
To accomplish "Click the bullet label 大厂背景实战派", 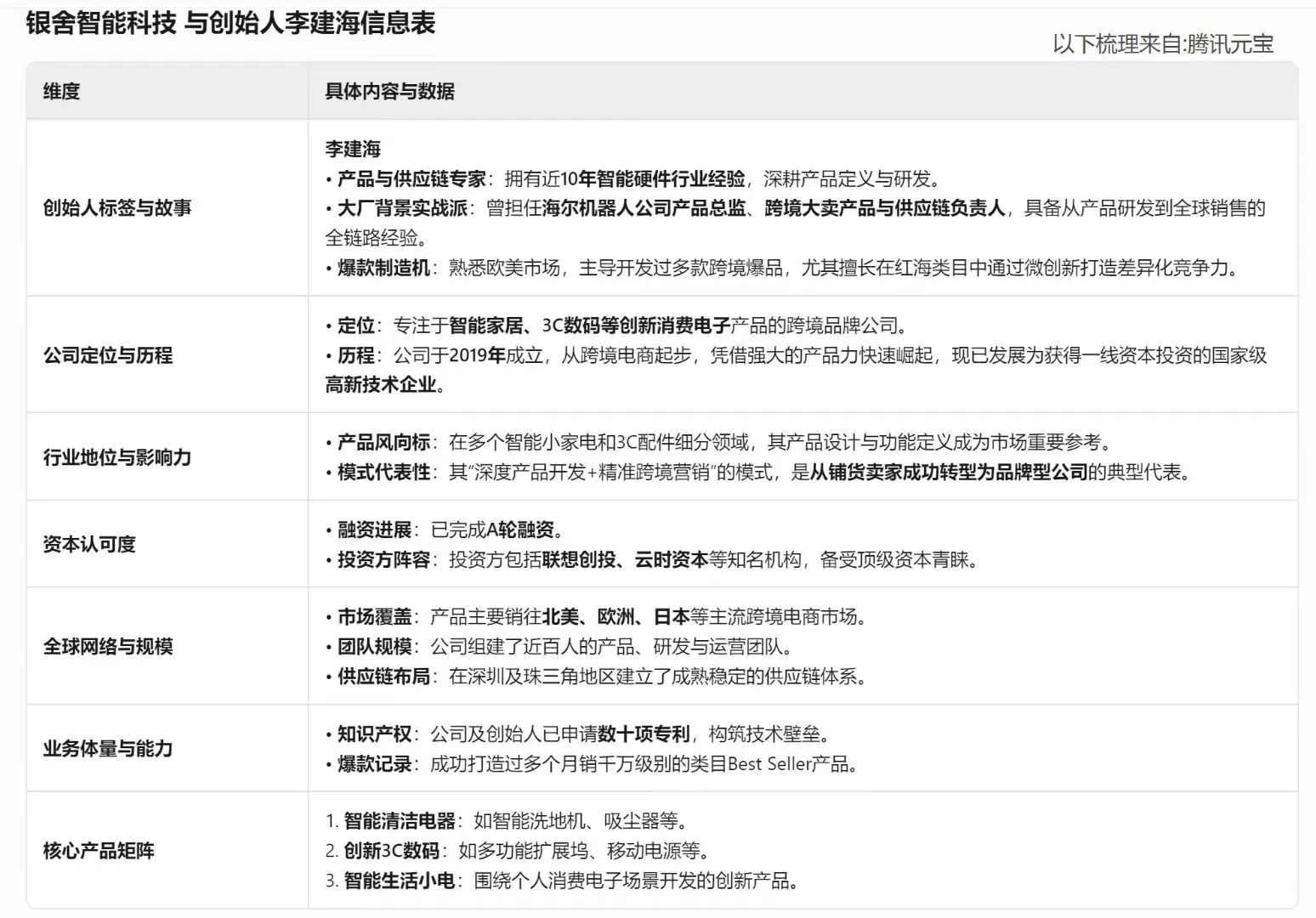I will click(402, 208).
